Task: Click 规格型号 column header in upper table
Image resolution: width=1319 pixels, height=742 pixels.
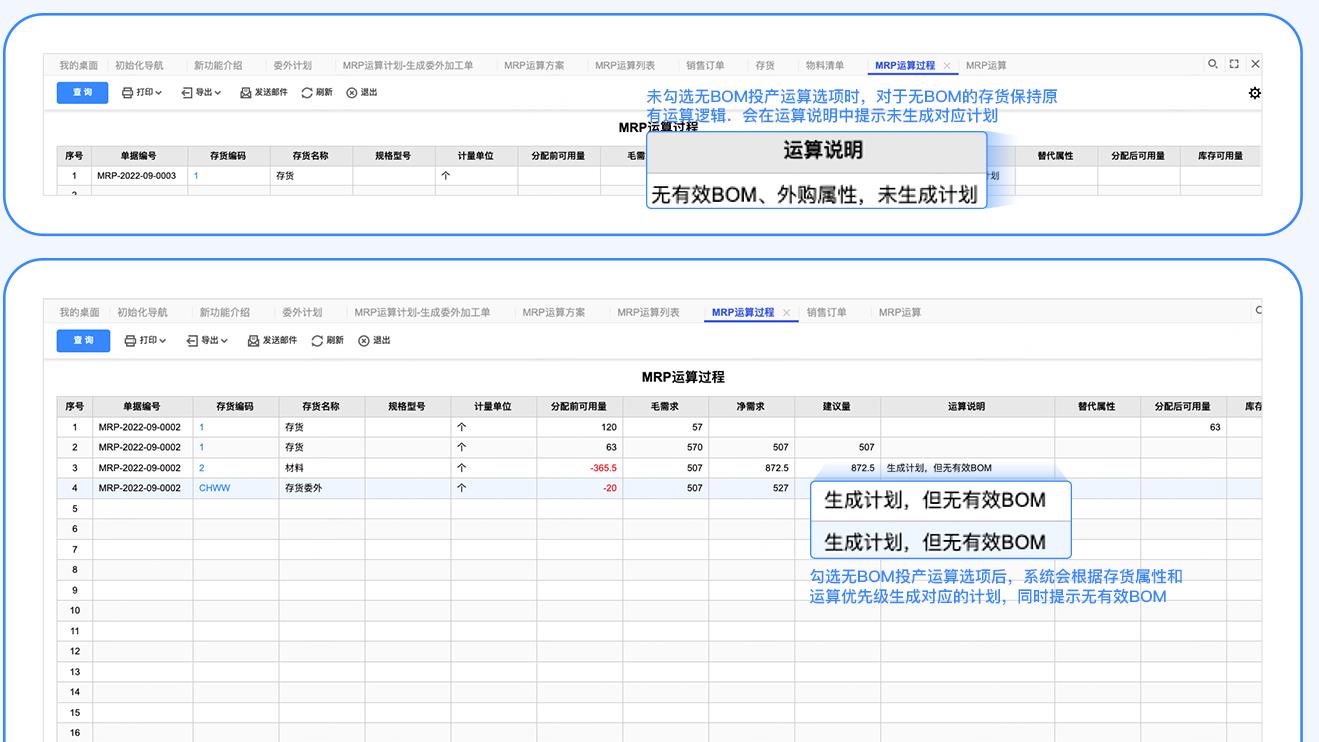Action: [393, 156]
